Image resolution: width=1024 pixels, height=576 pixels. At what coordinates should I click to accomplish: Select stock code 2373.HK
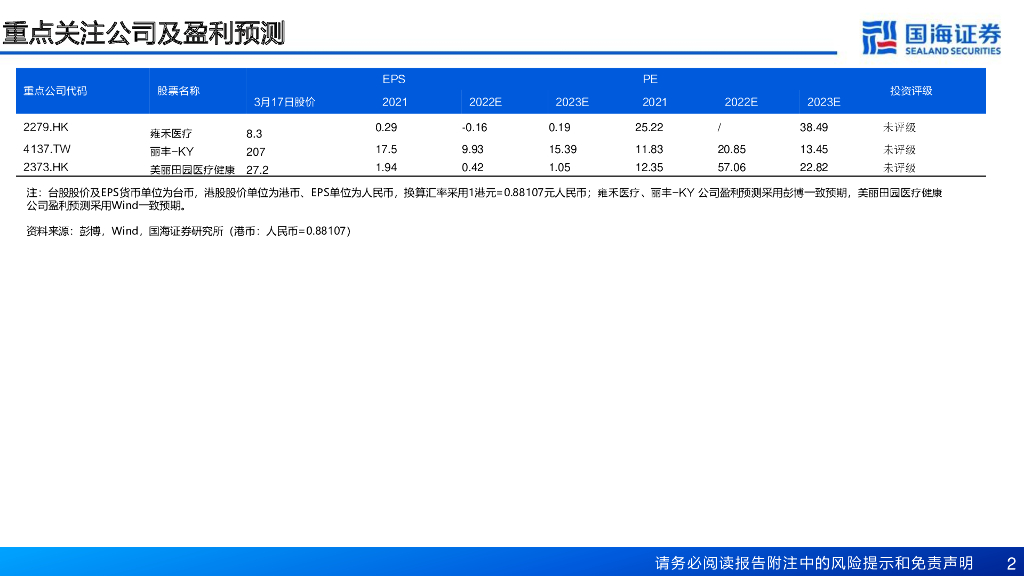click(46, 167)
